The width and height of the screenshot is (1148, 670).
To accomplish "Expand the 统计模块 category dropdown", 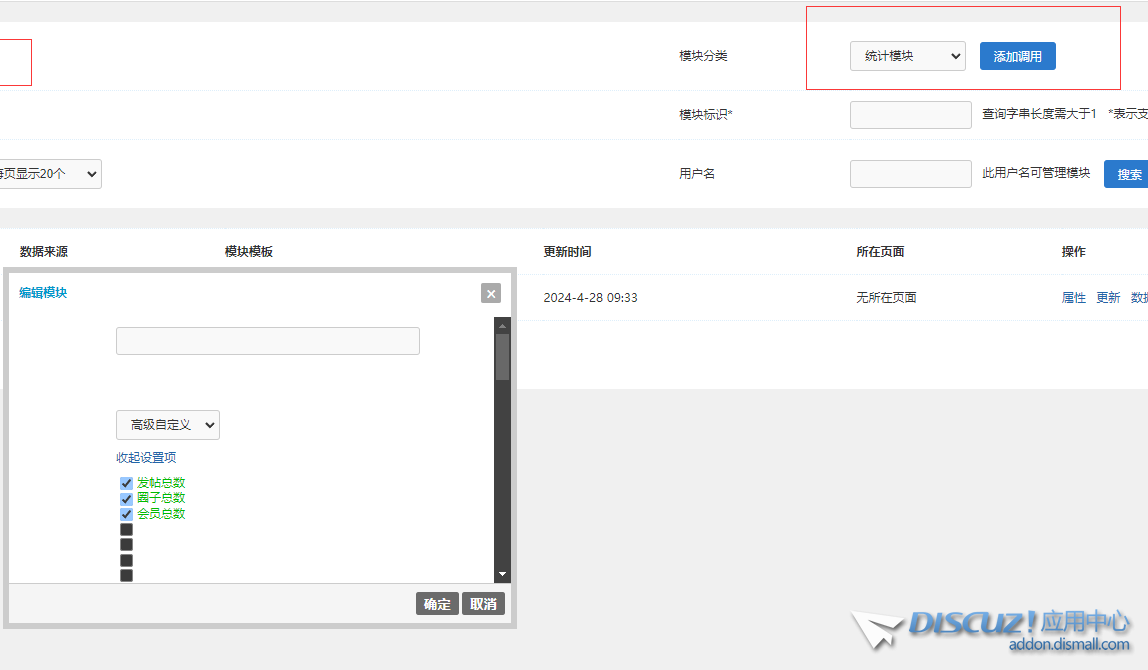I will click(x=907, y=56).
